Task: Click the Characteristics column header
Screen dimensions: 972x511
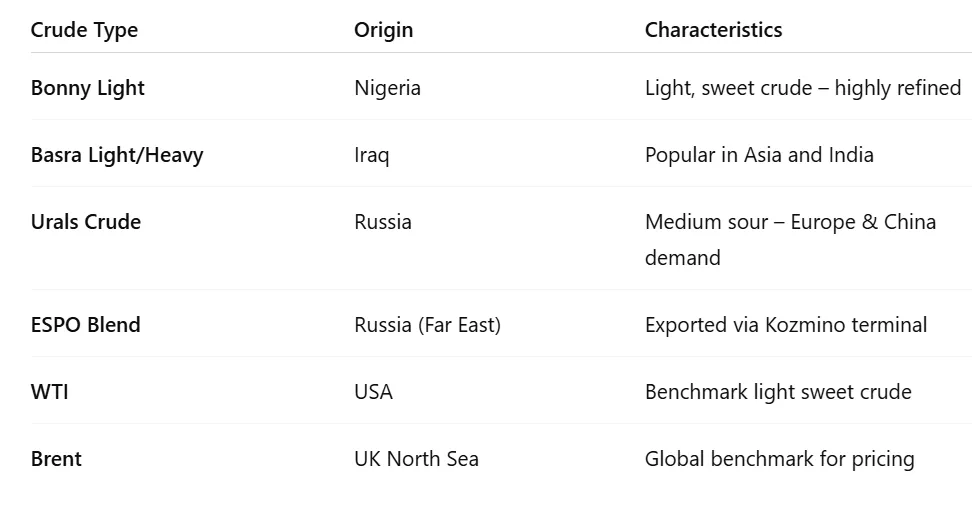Action: click(714, 30)
